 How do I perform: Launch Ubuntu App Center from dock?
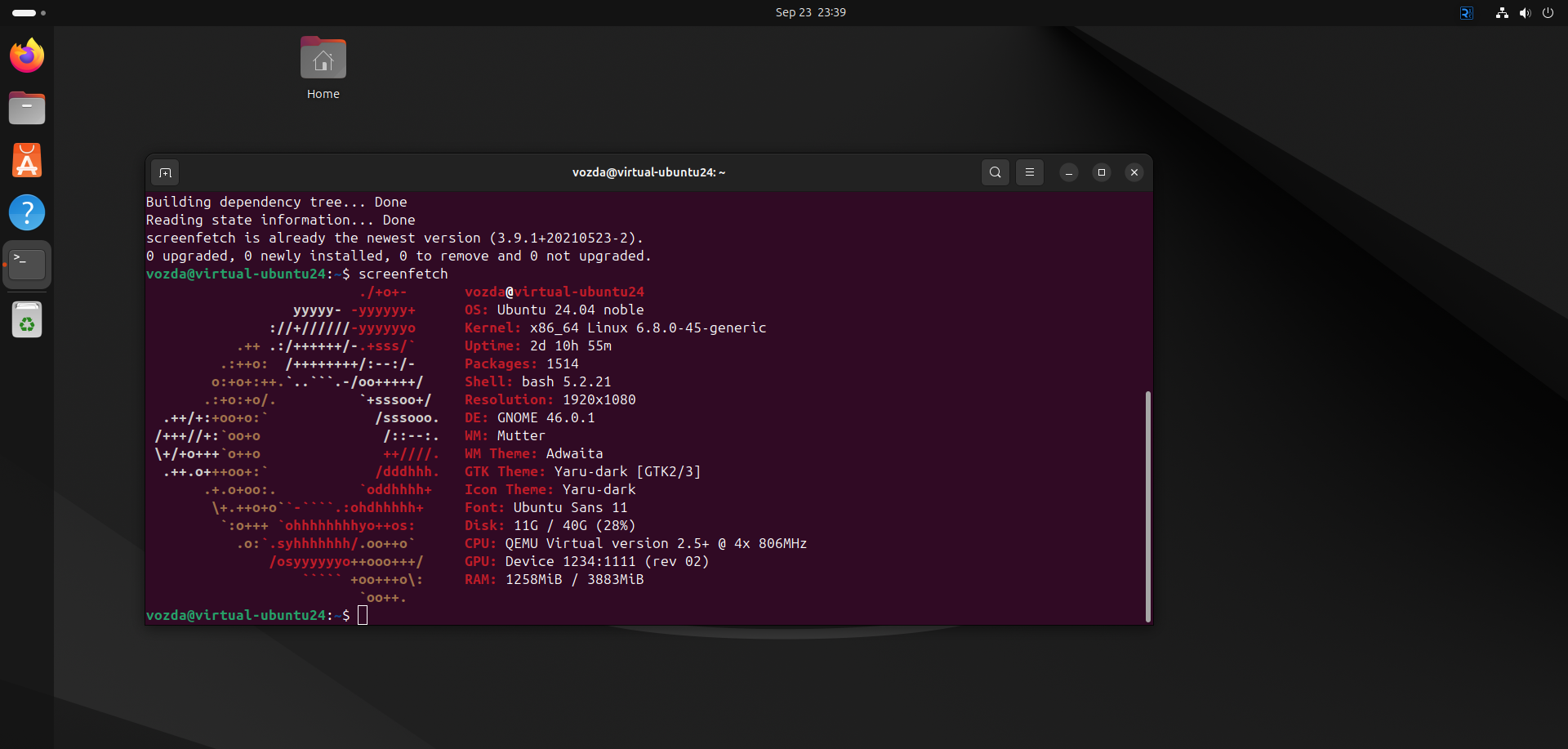[x=27, y=160]
